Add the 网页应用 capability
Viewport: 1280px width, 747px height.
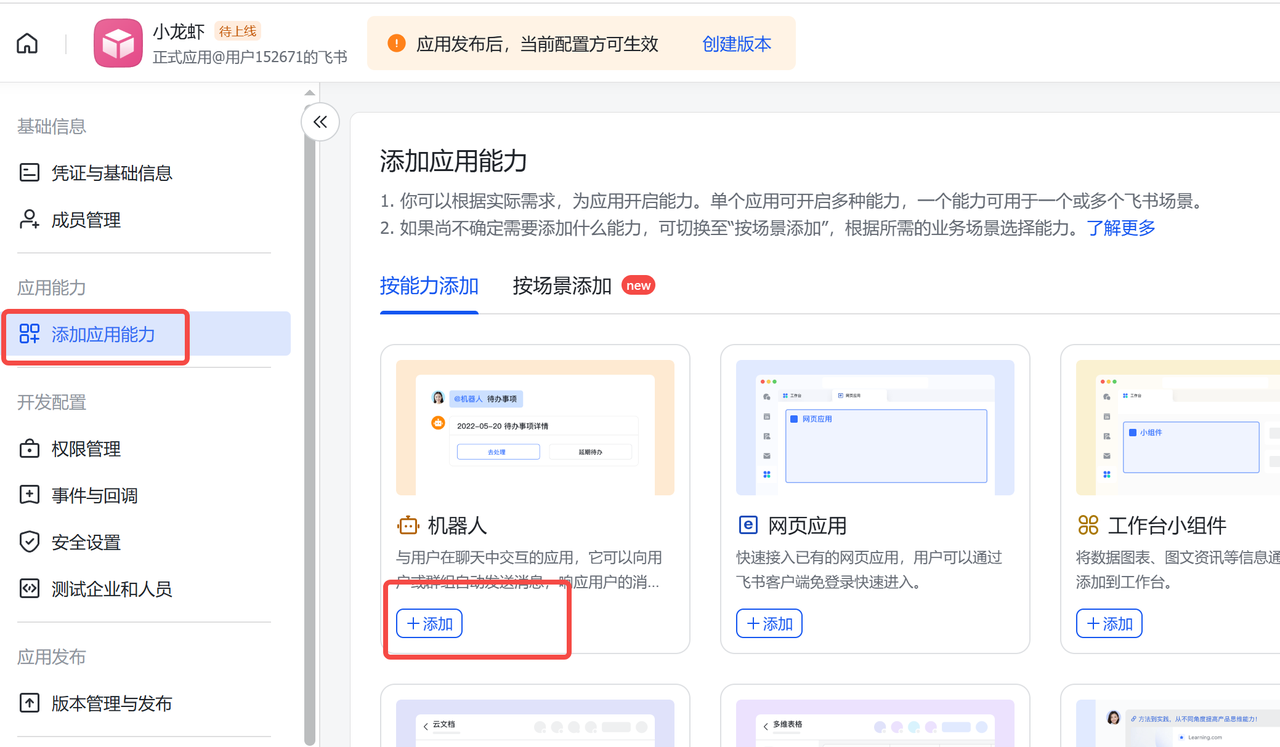pyautogui.click(x=770, y=623)
